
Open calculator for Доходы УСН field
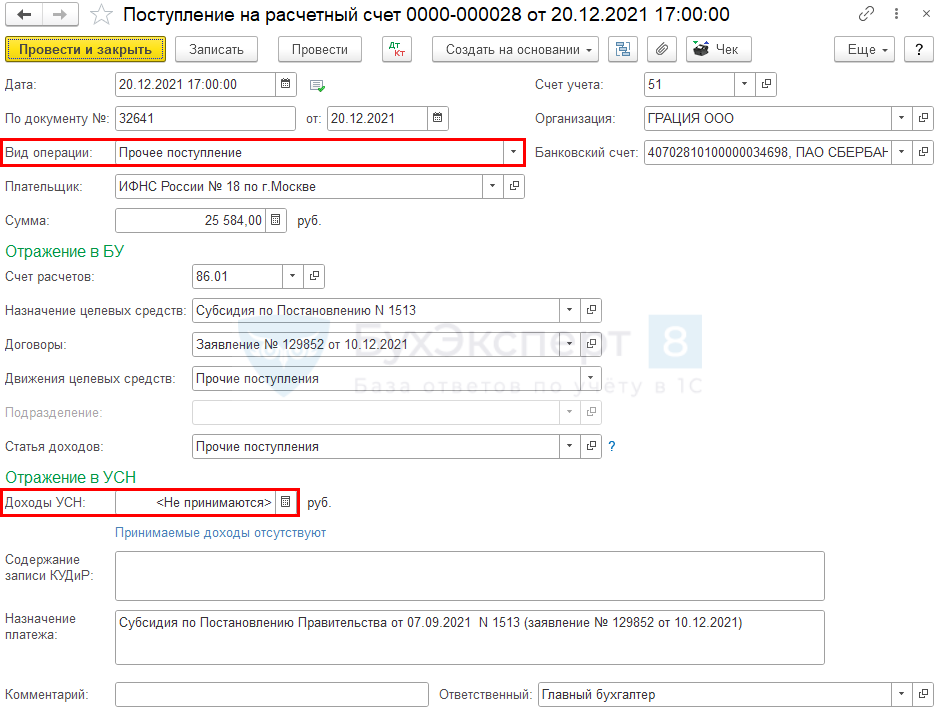click(x=286, y=502)
